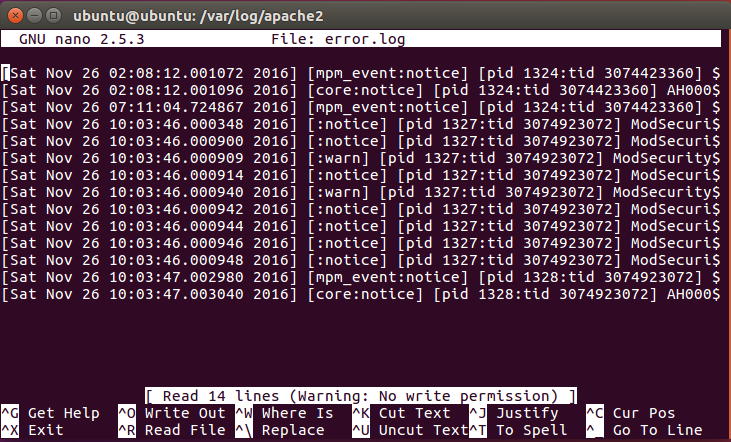
Task: Click the warn line timestamped 10:03:46.000940
Action: (x=361, y=192)
